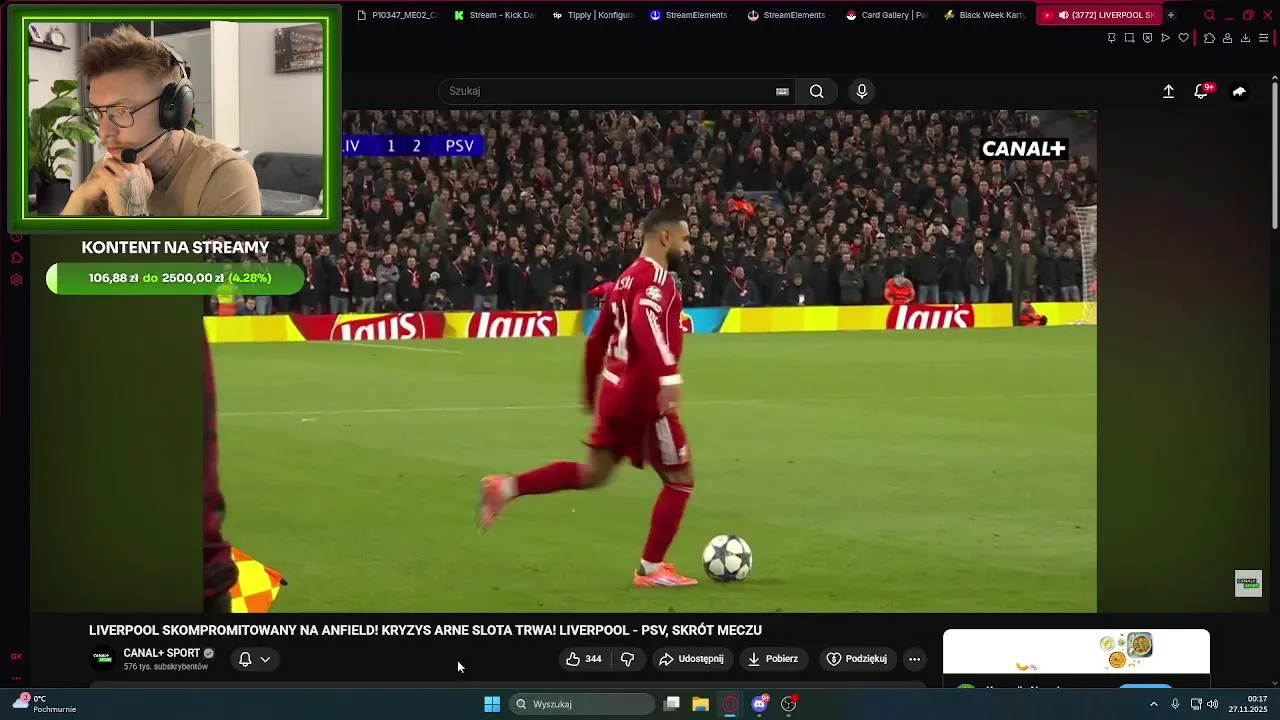Expand the notification bell dropdown for the channel
Screen dimensions: 1280x720
point(265,659)
